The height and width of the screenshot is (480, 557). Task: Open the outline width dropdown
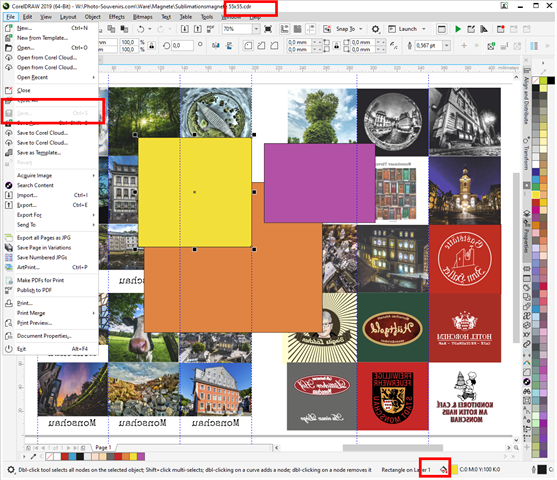click(447, 45)
